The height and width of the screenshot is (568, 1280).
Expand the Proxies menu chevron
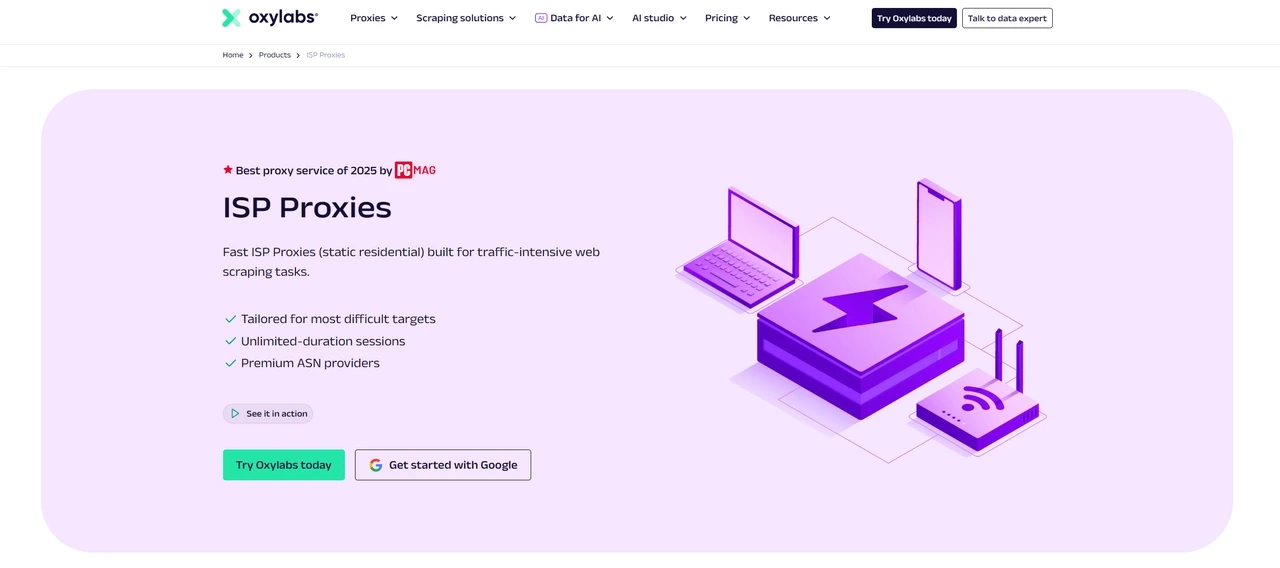394,18
